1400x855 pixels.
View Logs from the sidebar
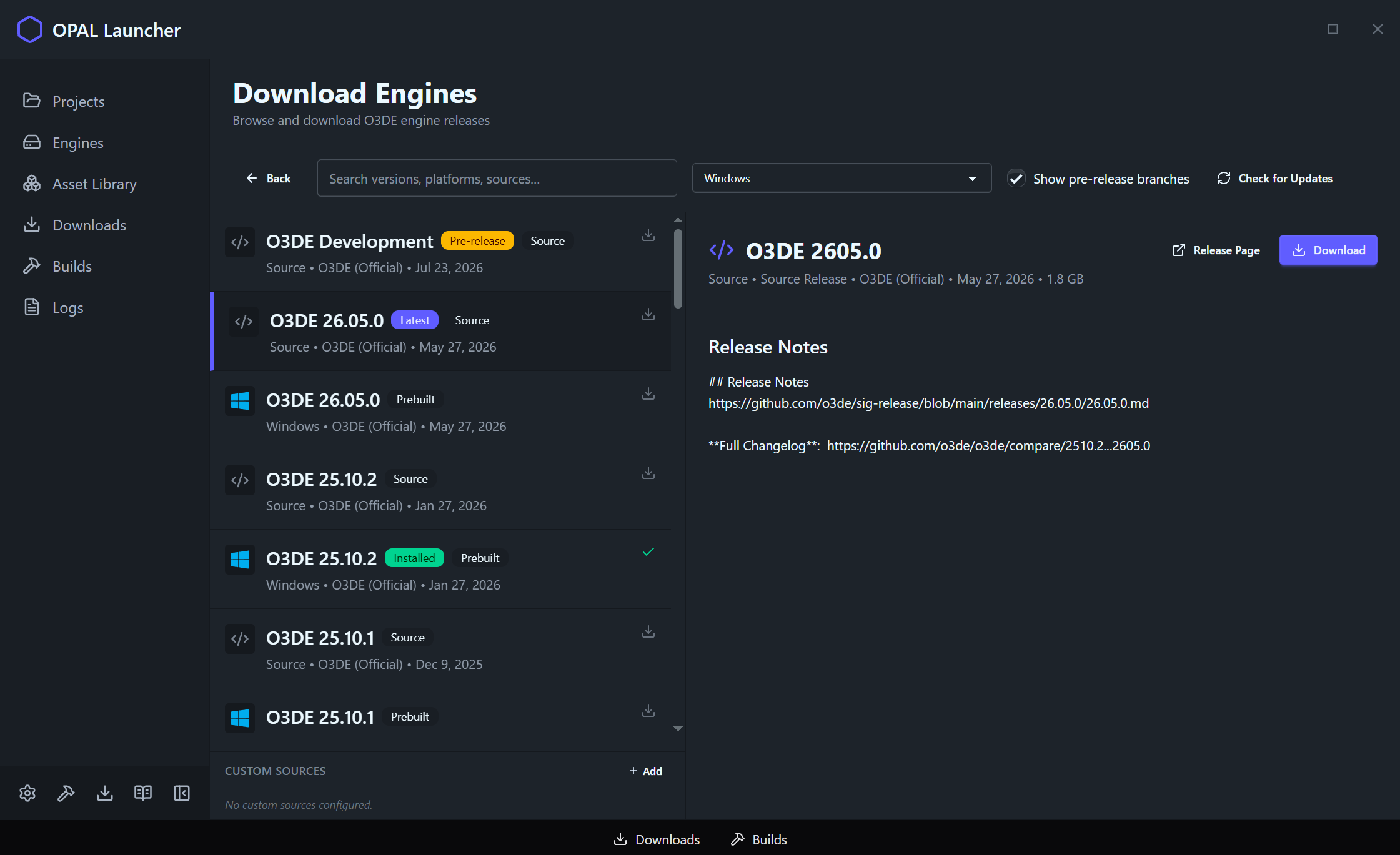53,307
